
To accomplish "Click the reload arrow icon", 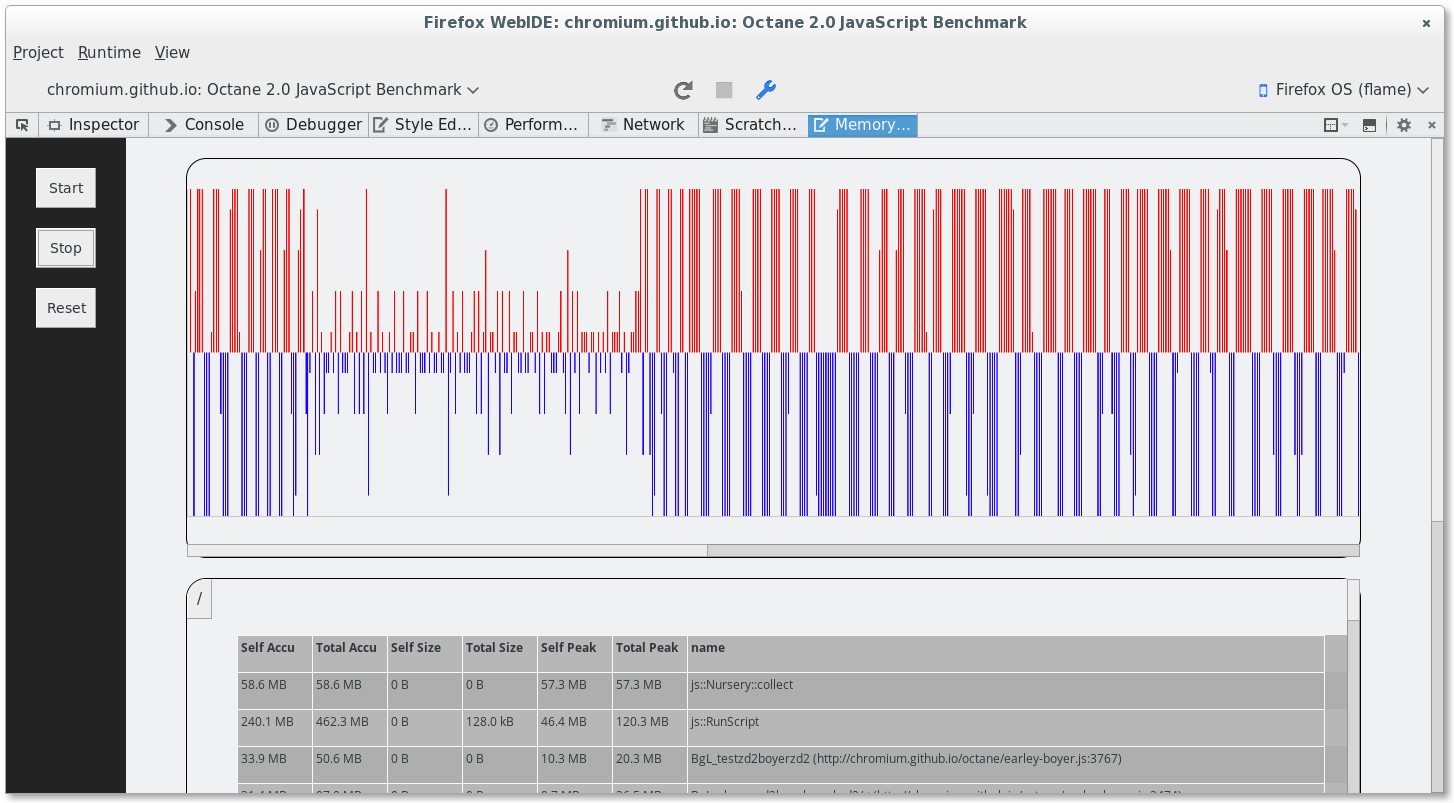I will 683,90.
